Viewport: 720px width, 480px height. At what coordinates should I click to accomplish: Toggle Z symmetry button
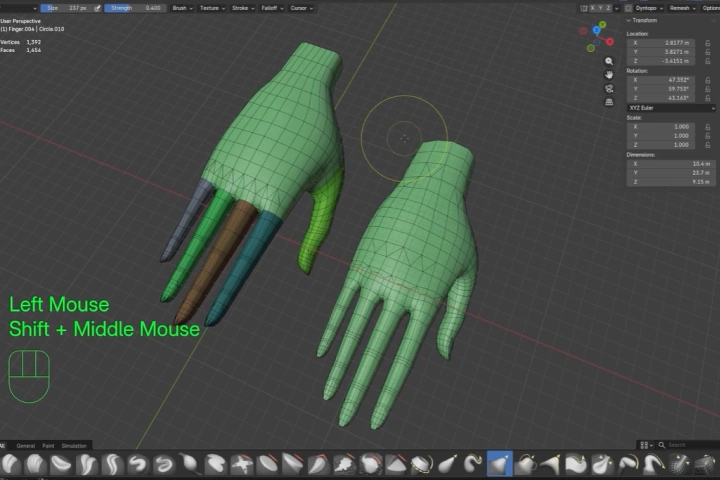(x=608, y=8)
